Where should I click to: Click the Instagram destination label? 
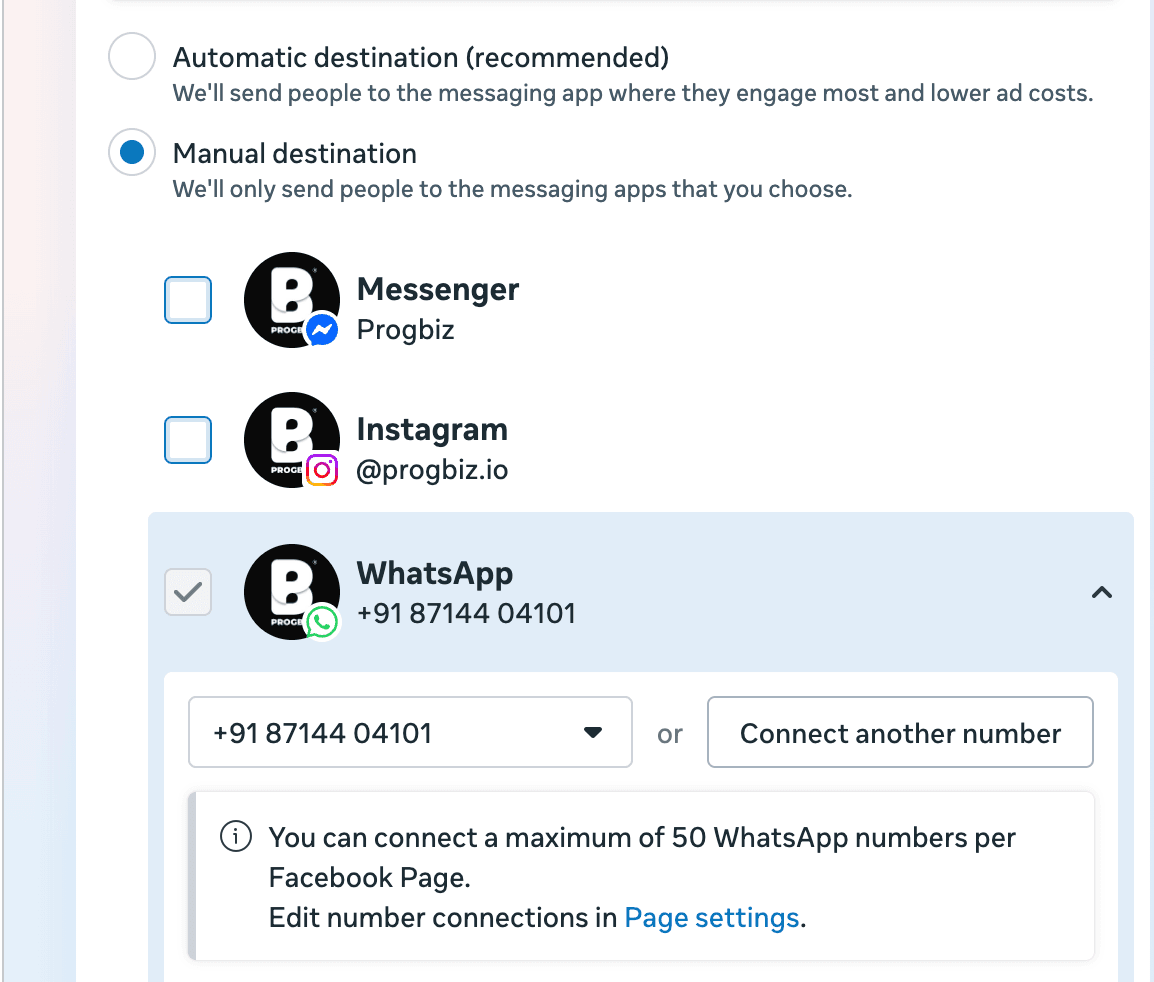coord(432,430)
